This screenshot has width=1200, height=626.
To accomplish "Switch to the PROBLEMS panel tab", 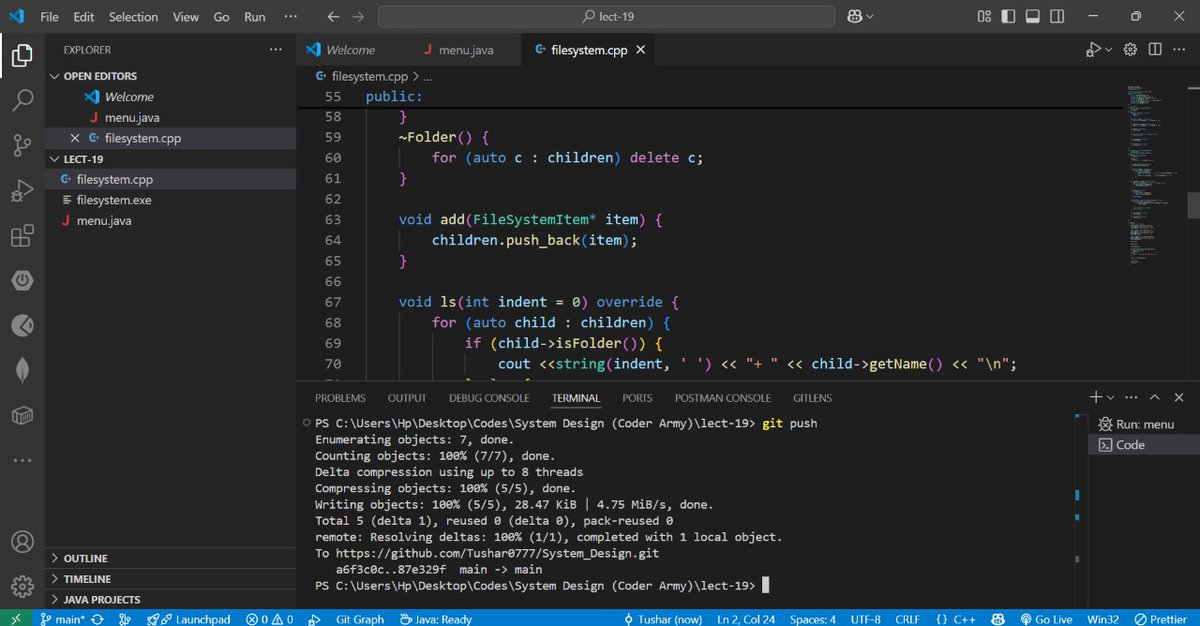I will point(341,397).
